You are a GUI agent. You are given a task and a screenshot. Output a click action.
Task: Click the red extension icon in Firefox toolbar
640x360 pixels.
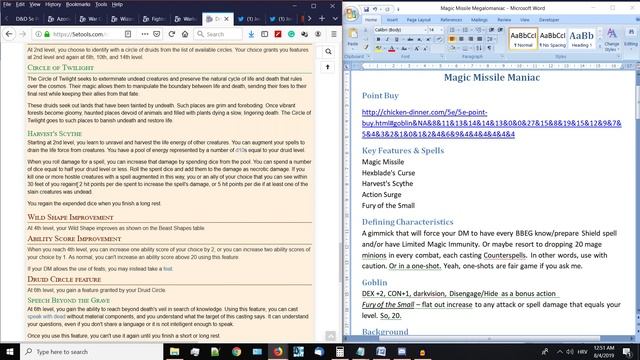(x=278, y=34)
